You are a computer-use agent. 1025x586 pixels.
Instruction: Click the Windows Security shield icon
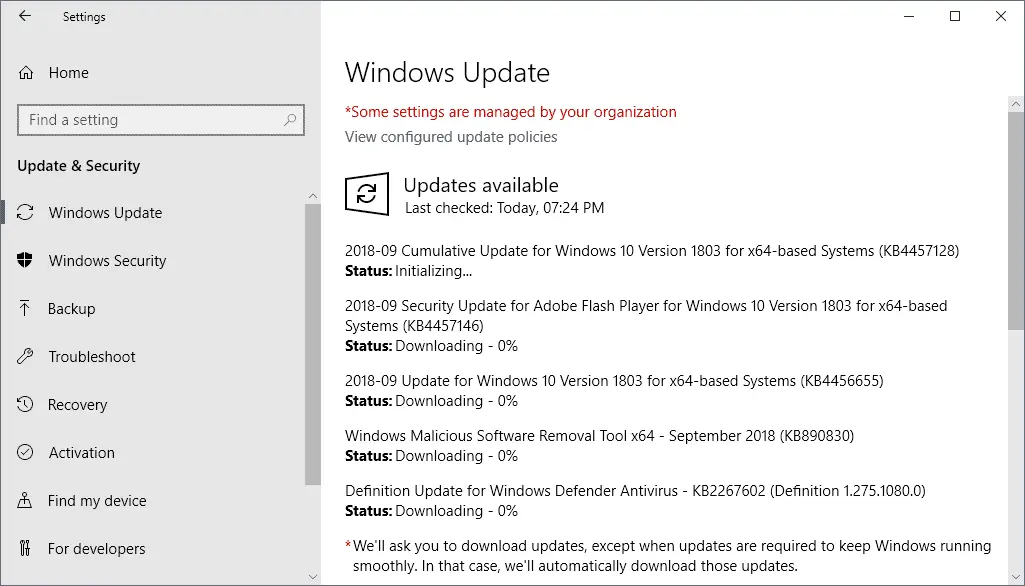coord(25,260)
